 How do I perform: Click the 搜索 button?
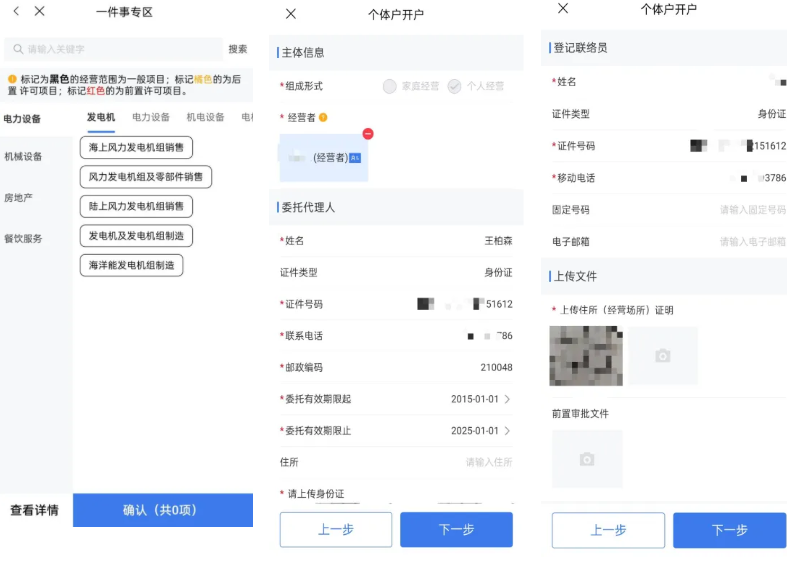(238, 49)
